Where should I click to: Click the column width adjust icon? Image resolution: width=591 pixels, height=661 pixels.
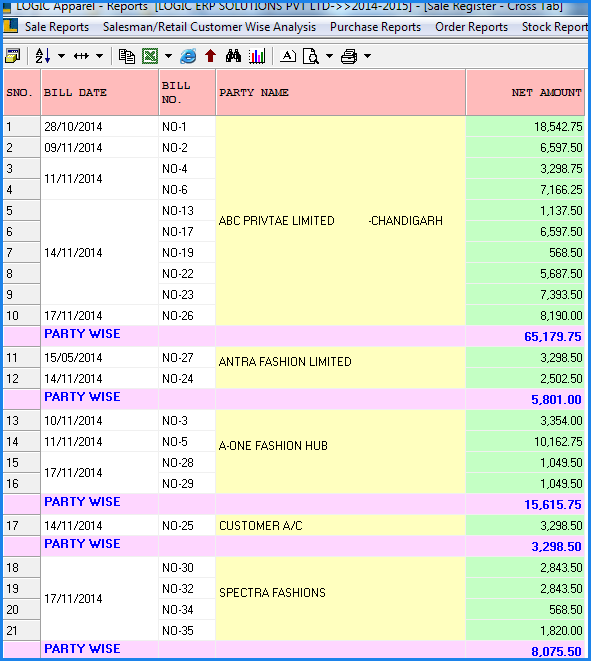pyautogui.click(x=81, y=56)
